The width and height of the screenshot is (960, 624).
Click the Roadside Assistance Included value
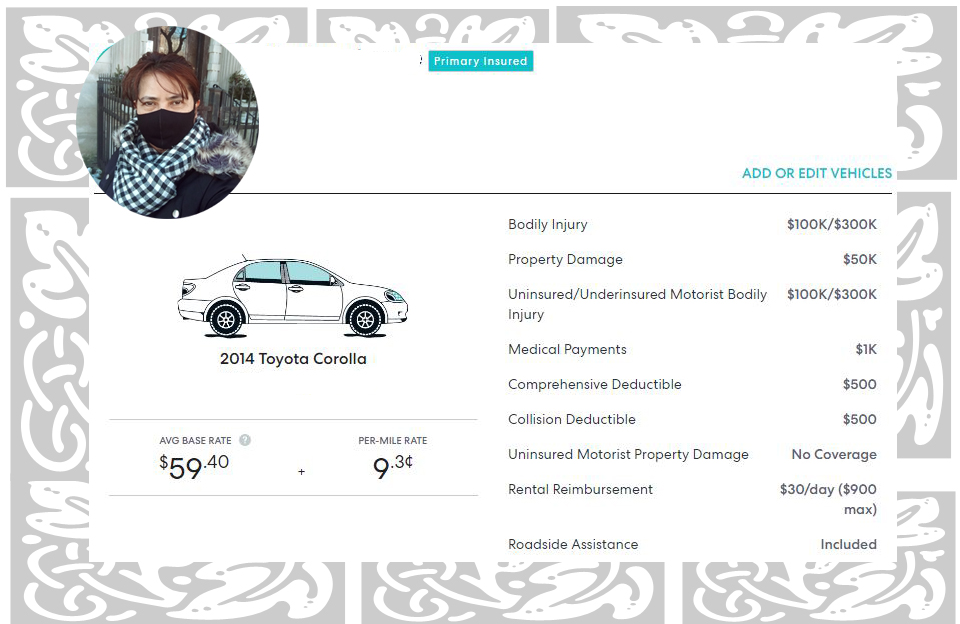[849, 544]
